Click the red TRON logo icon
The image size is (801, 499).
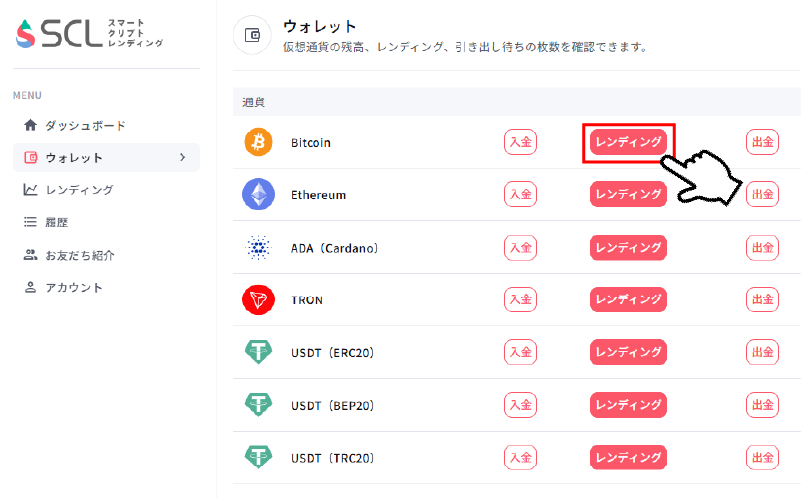point(258,300)
